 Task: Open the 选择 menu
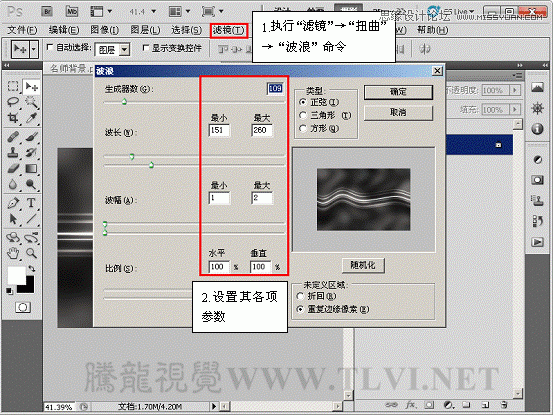click(x=187, y=30)
